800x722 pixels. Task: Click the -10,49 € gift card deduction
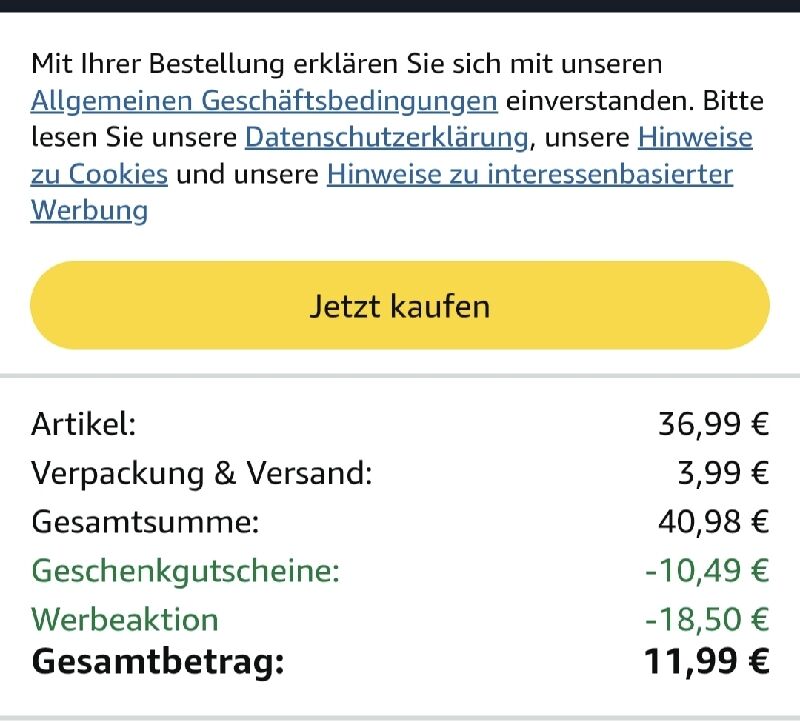click(x=707, y=571)
